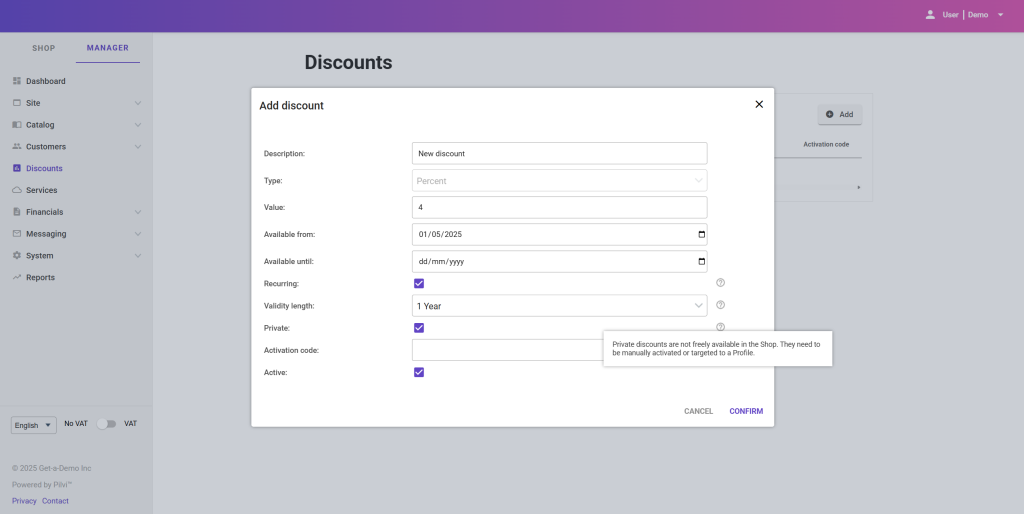Click the help icon beside Validity length

(x=720, y=305)
